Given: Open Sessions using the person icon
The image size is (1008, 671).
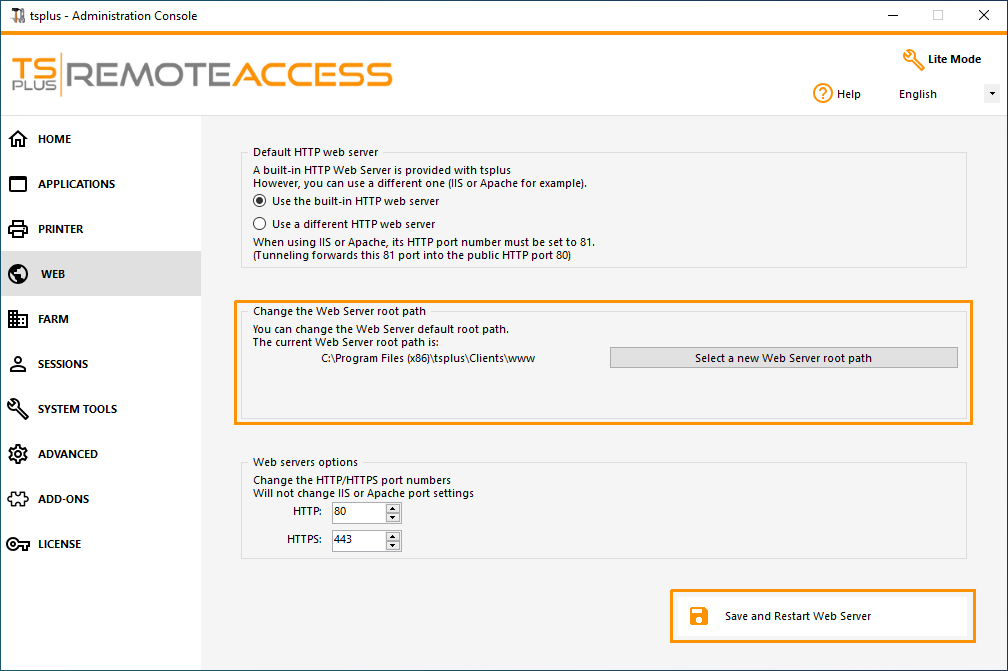Looking at the screenshot, I should 18,364.
